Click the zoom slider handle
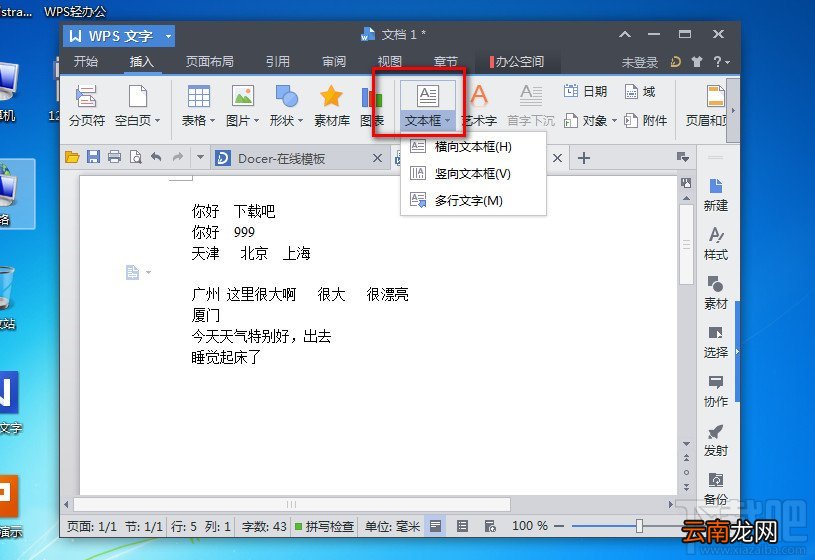 coord(639,526)
